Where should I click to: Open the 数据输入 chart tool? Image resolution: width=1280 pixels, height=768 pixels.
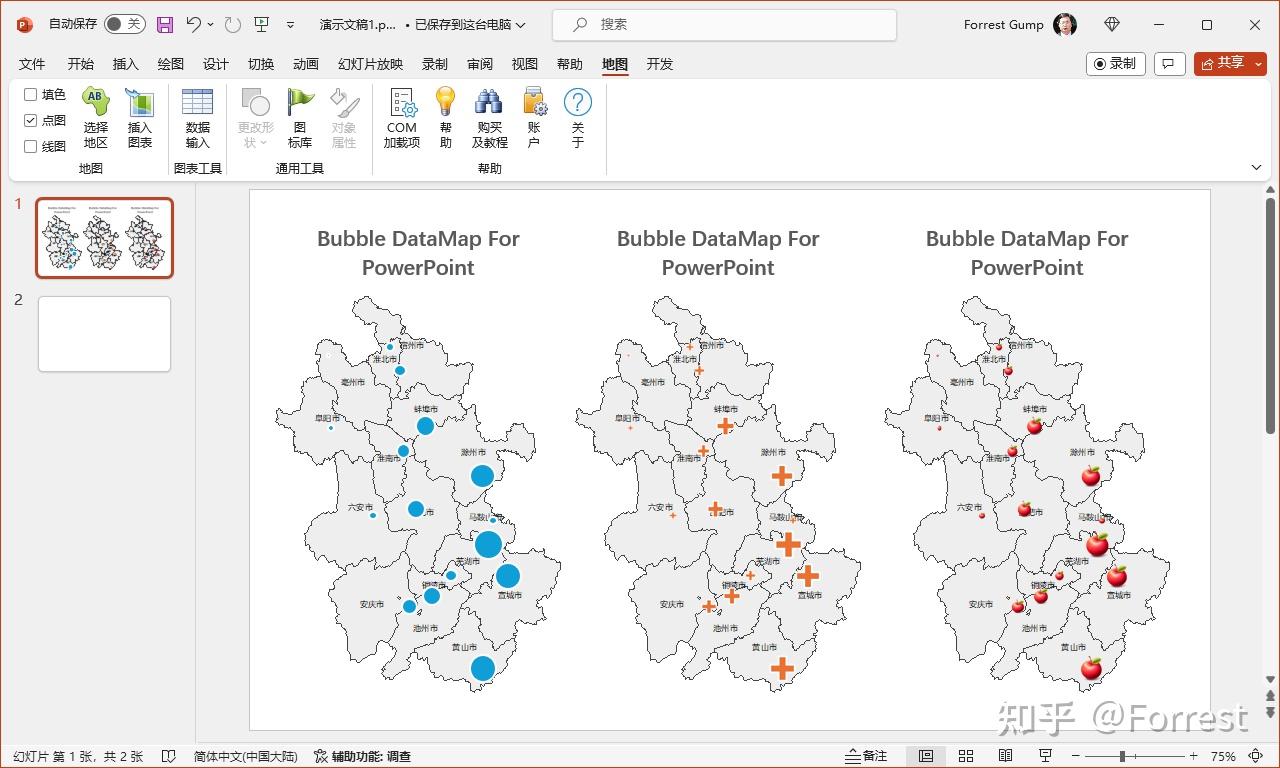click(x=197, y=117)
